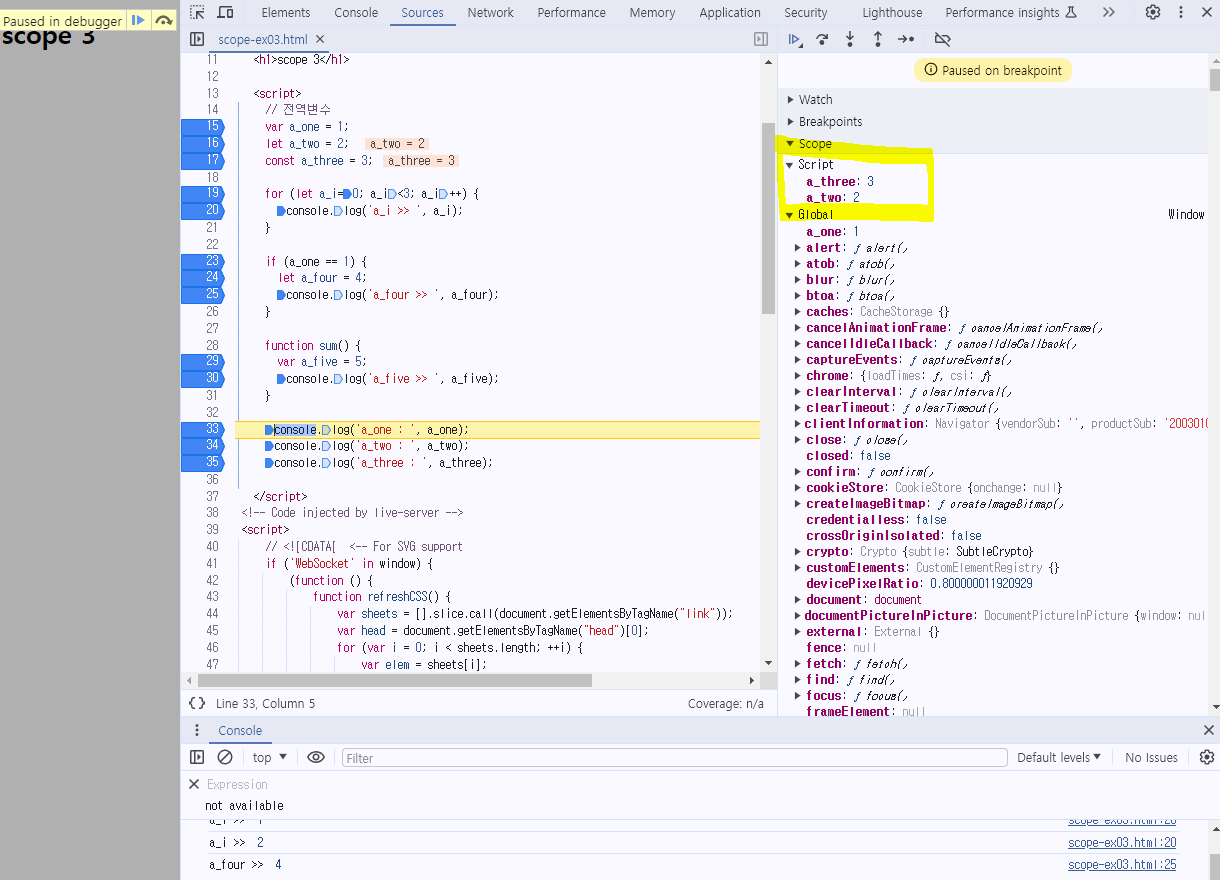The image size is (1220, 880).
Task: Close the console drawer
Action: [x=1208, y=730]
